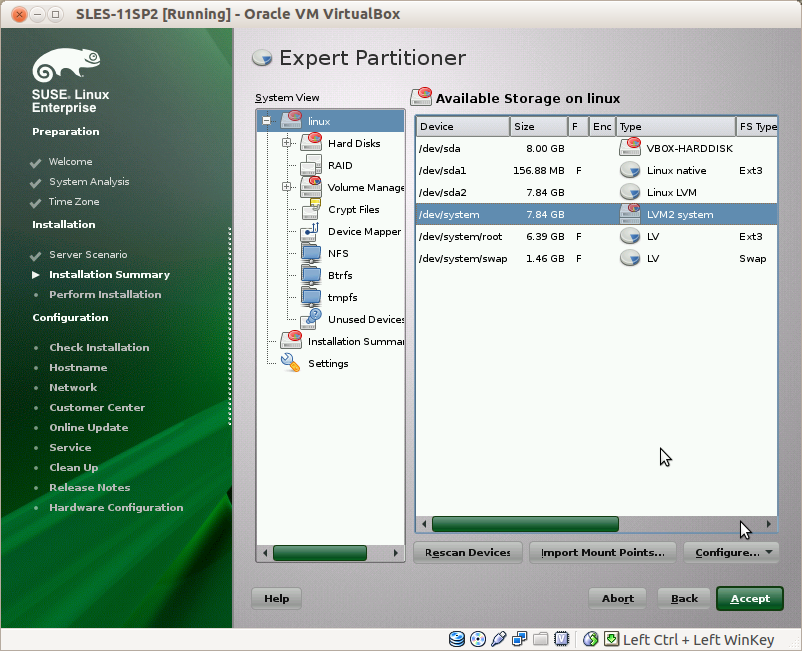The width and height of the screenshot is (802, 651).
Task: Click the tmpfs folder icon
Action: coord(311,297)
